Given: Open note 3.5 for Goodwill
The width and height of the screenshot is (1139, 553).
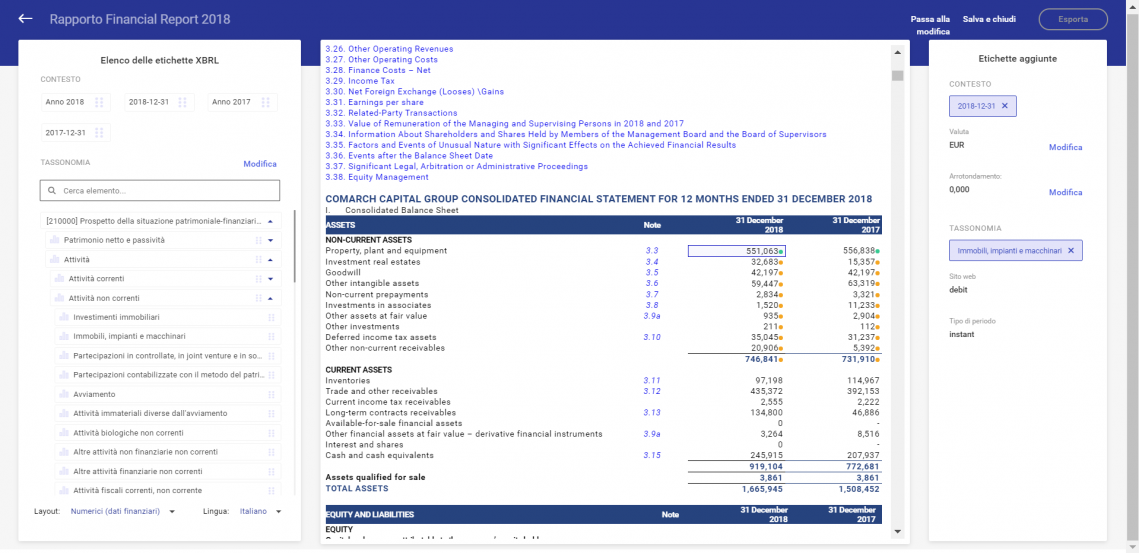Looking at the screenshot, I should pyautogui.click(x=652, y=273).
